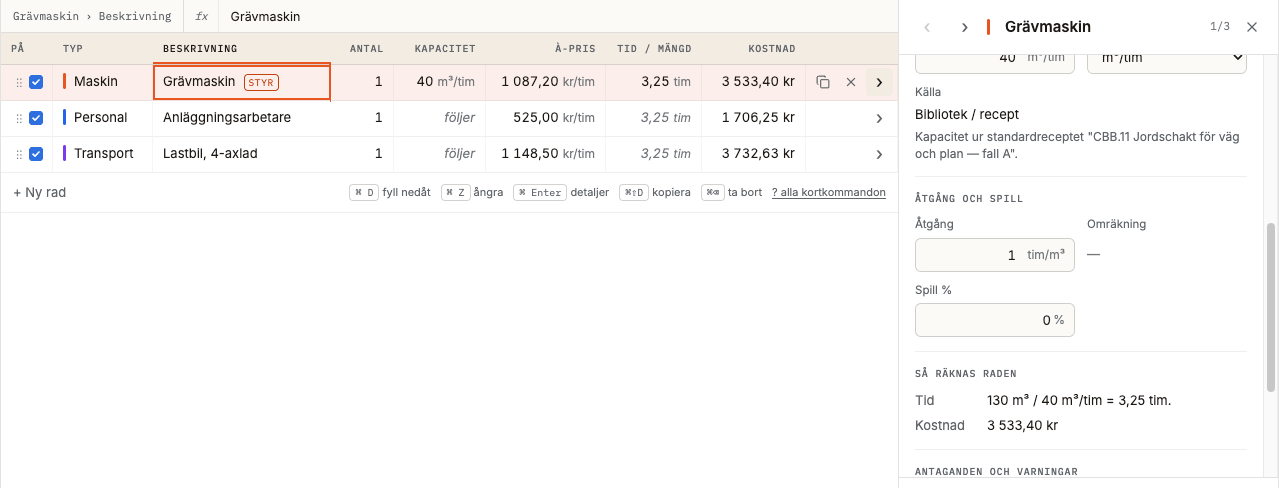Click the Transport type cell
The height and width of the screenshot is (488, 1279).
tap(103, 154)
